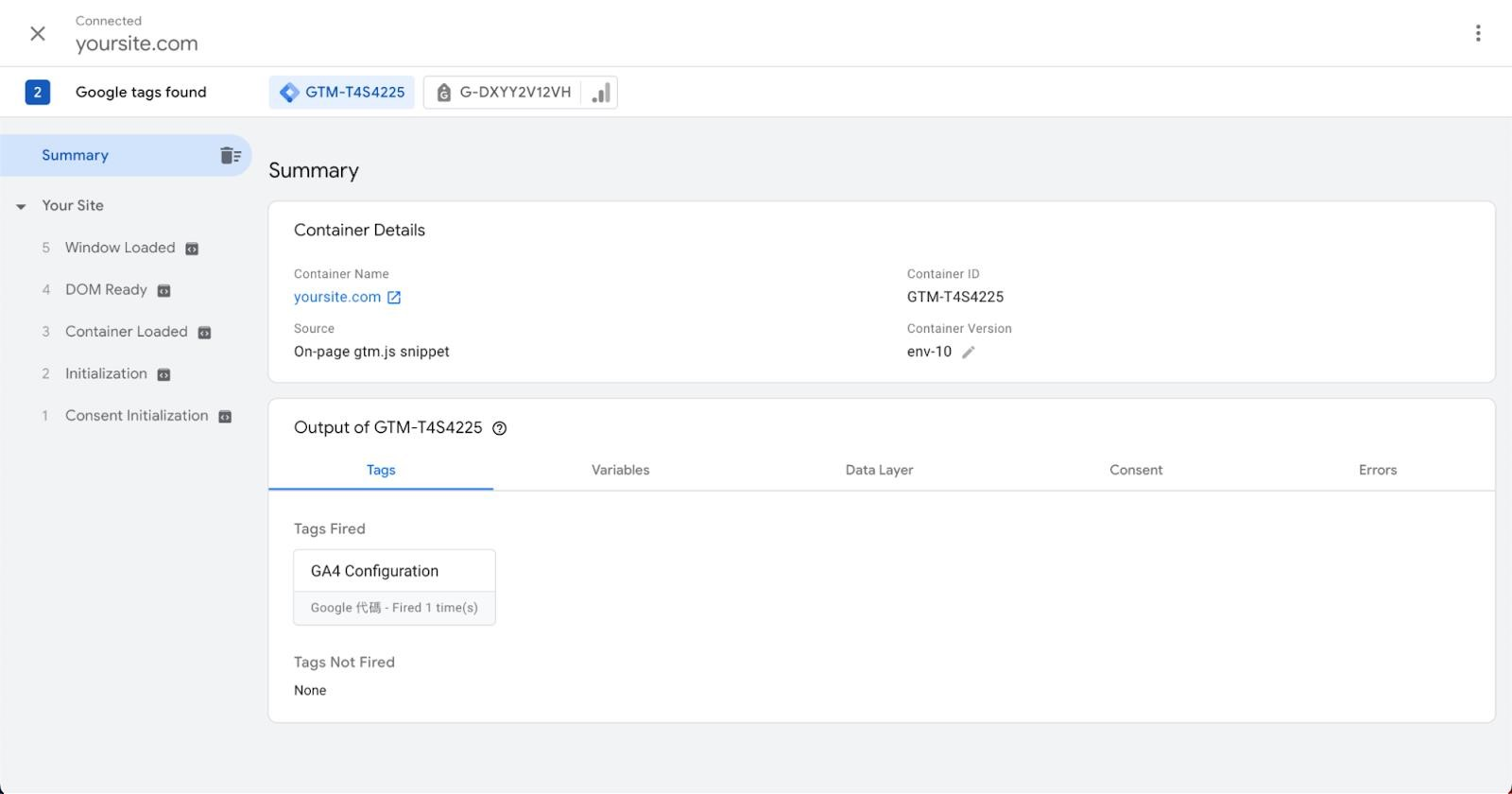Click the 'Google 代碼 - Fired 1 time(s)' label
1512x794 pixels.
click(394, 608)
